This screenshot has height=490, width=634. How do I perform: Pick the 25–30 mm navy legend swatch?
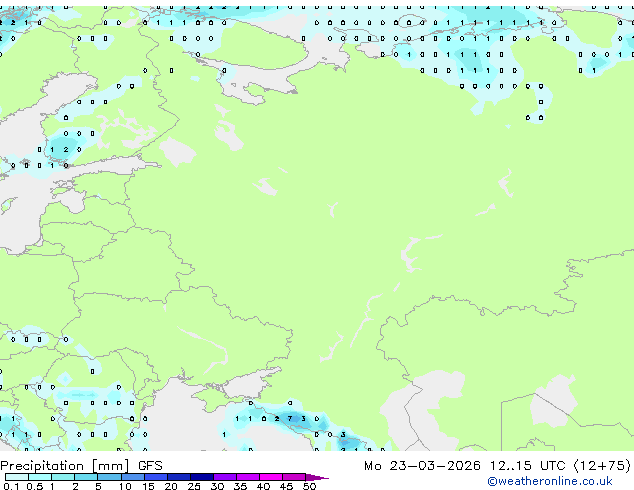[x=202, y=477]
